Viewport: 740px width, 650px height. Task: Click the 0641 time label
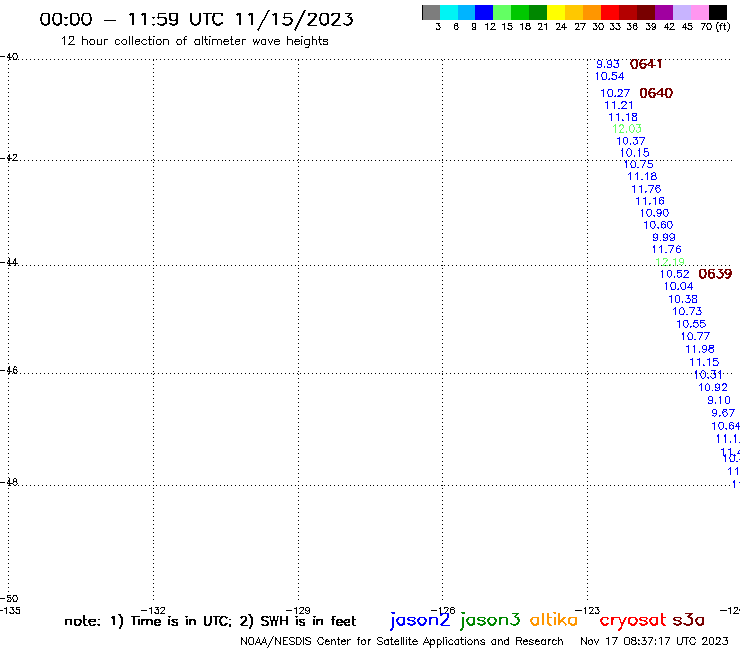646,64
